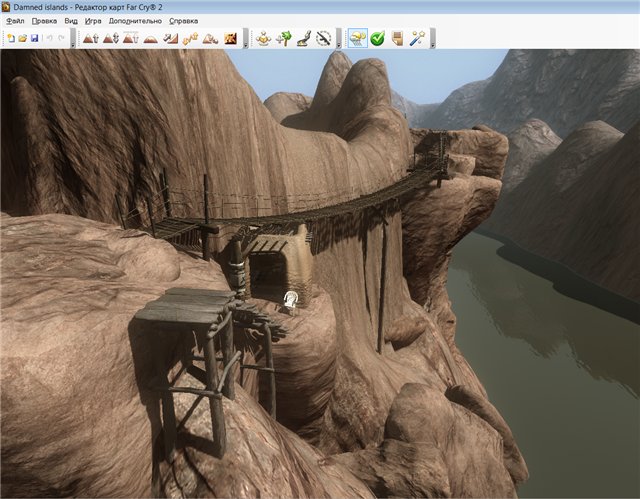640x499 pixels.
Task: Expand the file toolbar overflow arrow
Action: click(73, 38)
